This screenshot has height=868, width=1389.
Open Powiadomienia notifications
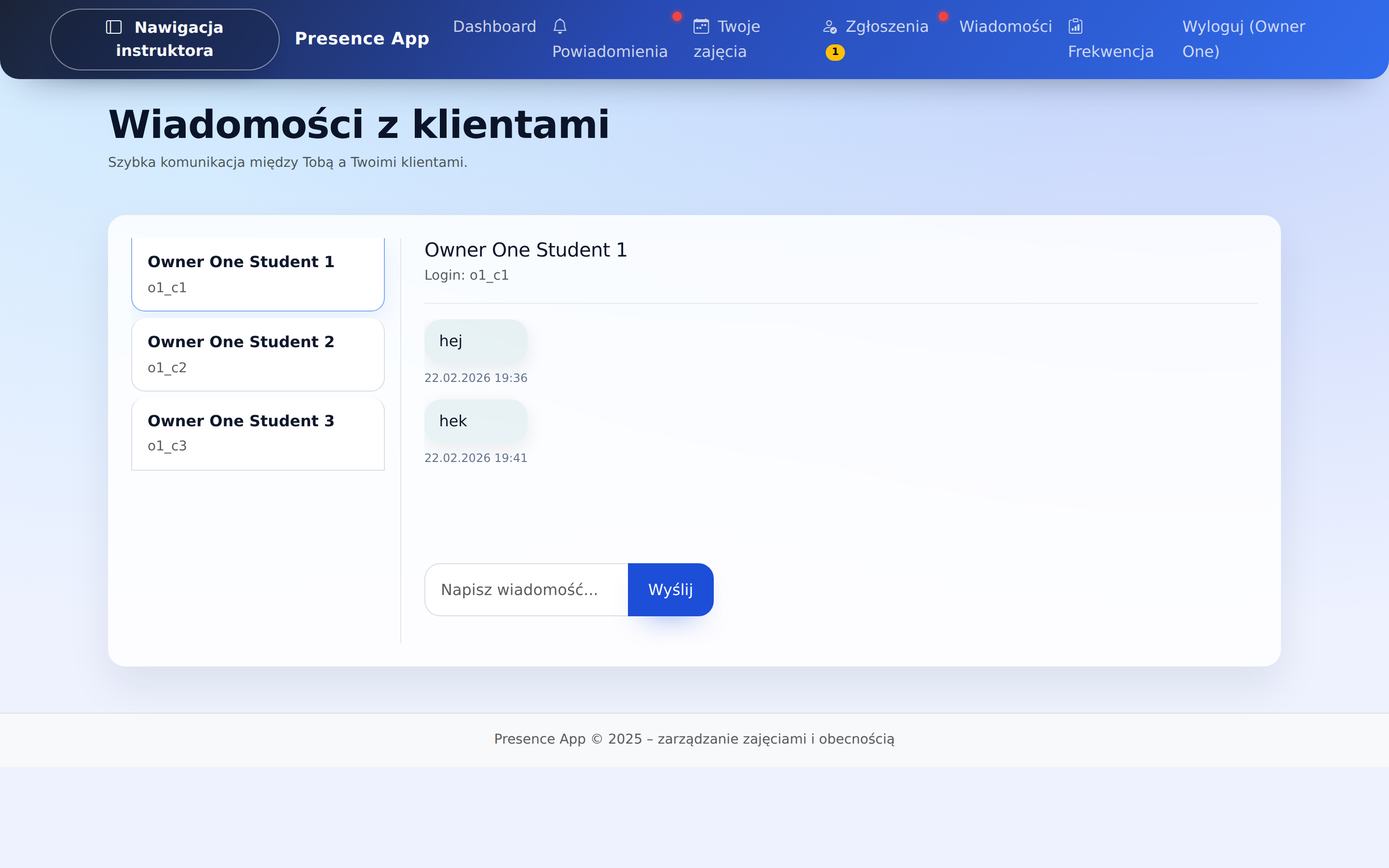click(610, 39)
